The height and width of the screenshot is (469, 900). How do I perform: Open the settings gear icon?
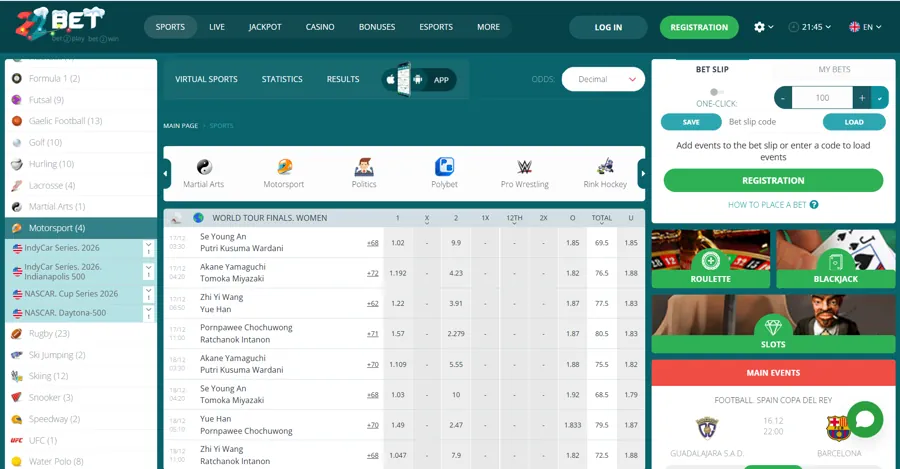[x=759, y=27]
